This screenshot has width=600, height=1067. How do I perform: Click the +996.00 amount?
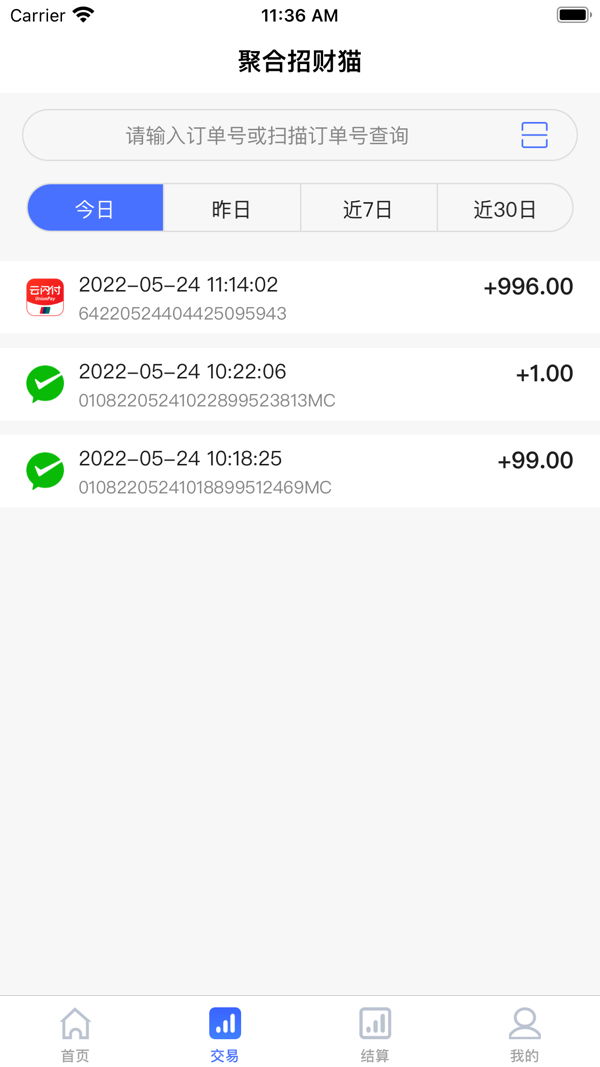pyautogui.click(x=529, y=287)
